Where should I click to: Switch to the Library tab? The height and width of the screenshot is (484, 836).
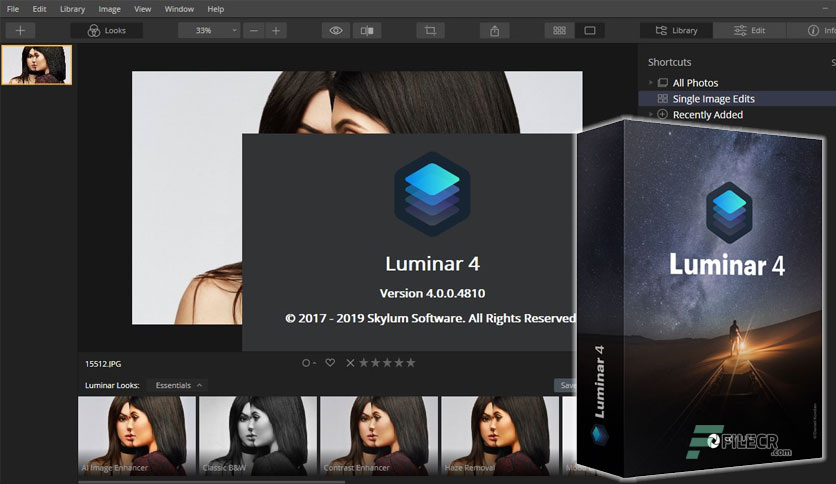676,30
